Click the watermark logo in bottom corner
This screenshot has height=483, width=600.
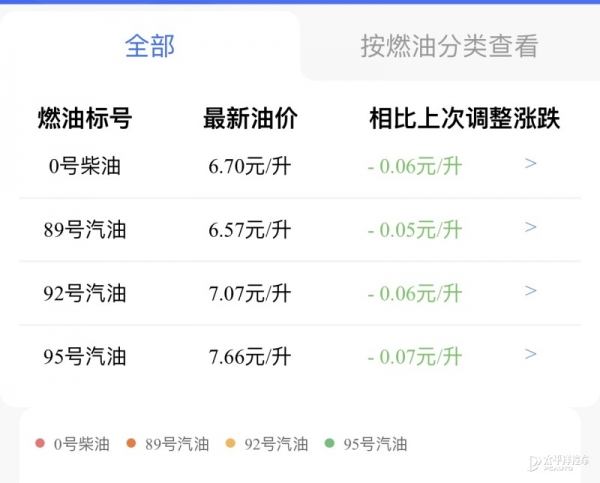click(558, 463)
